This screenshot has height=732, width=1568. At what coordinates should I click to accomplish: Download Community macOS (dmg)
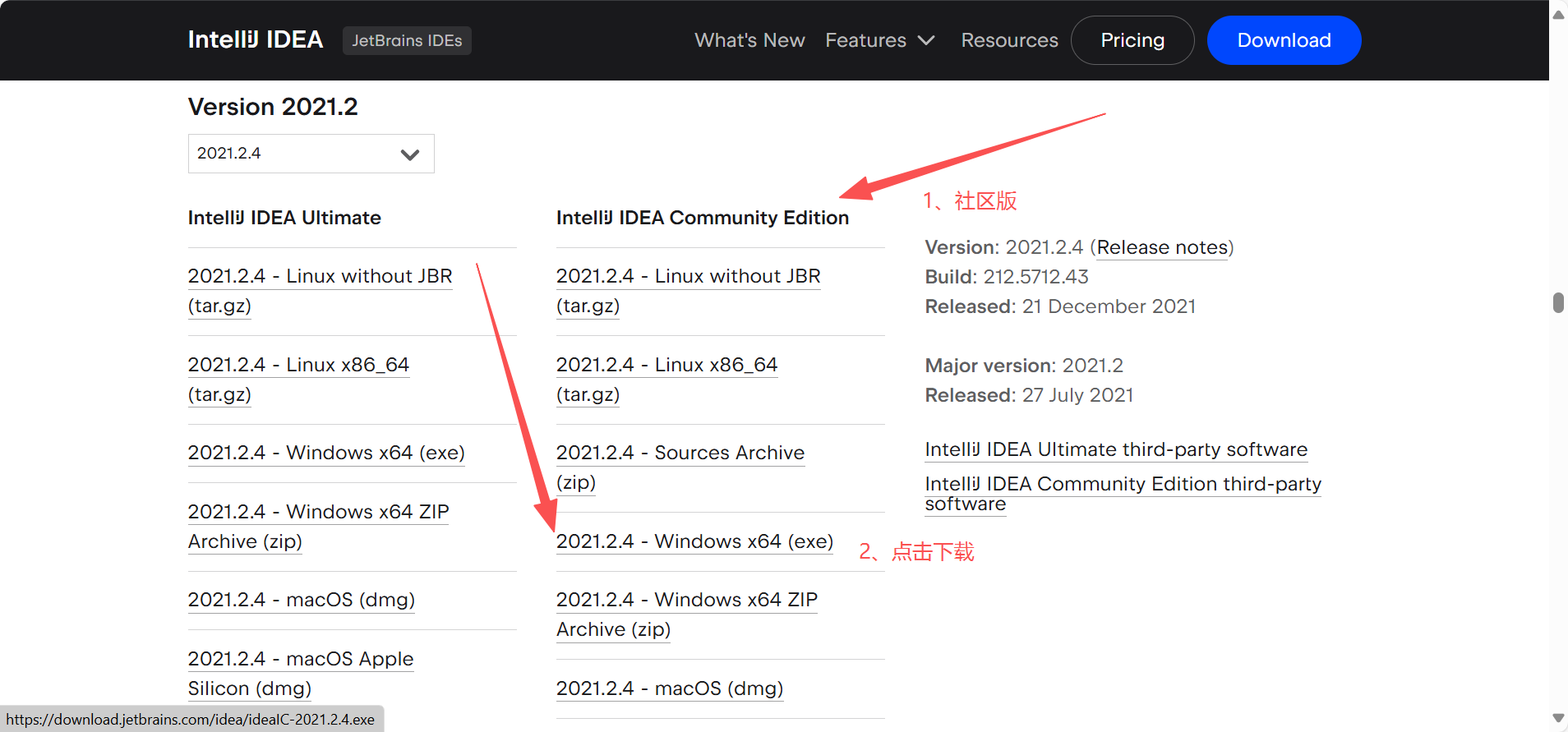click(x=670, y=688)
